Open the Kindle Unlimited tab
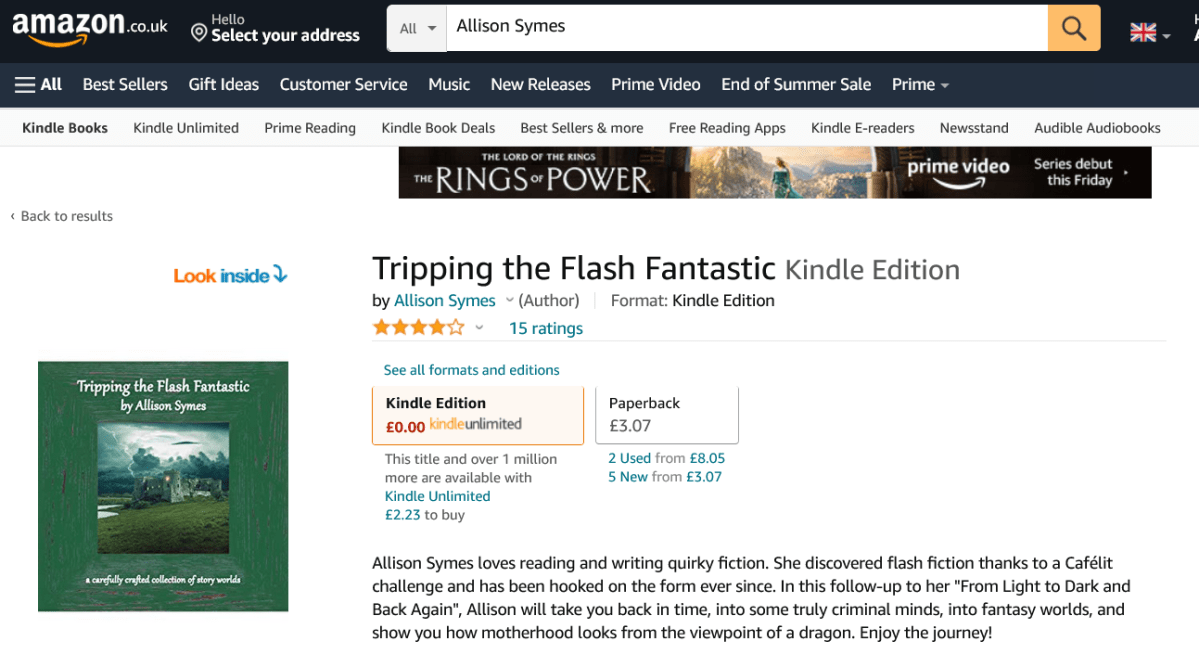The height and width of the screenshot is (654, 1199). (x=186, y=128)
